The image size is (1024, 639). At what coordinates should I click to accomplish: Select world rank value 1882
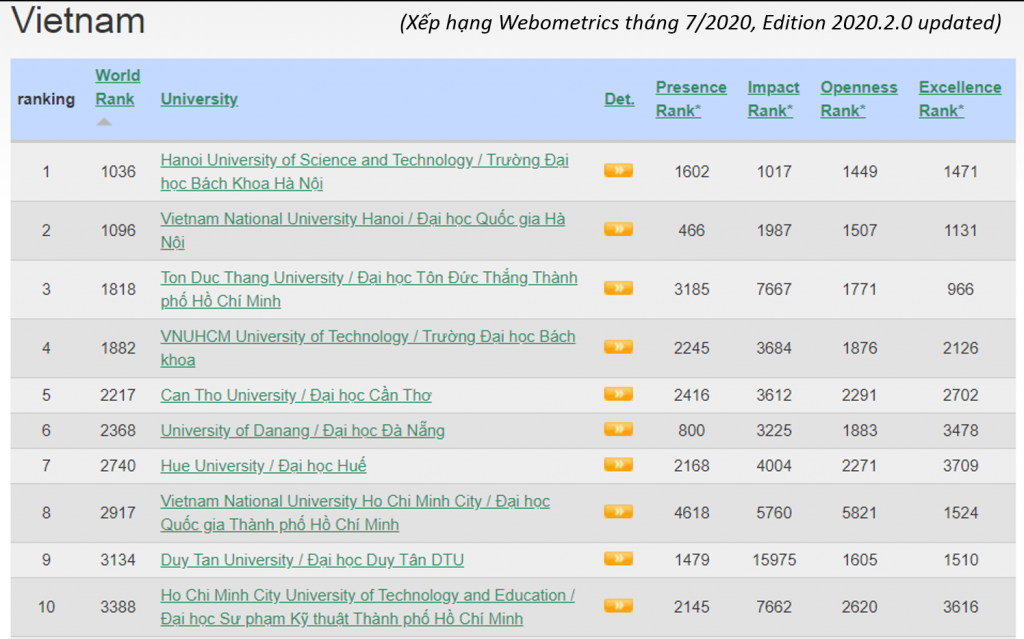pyautogui.click(x=118, y=348)
